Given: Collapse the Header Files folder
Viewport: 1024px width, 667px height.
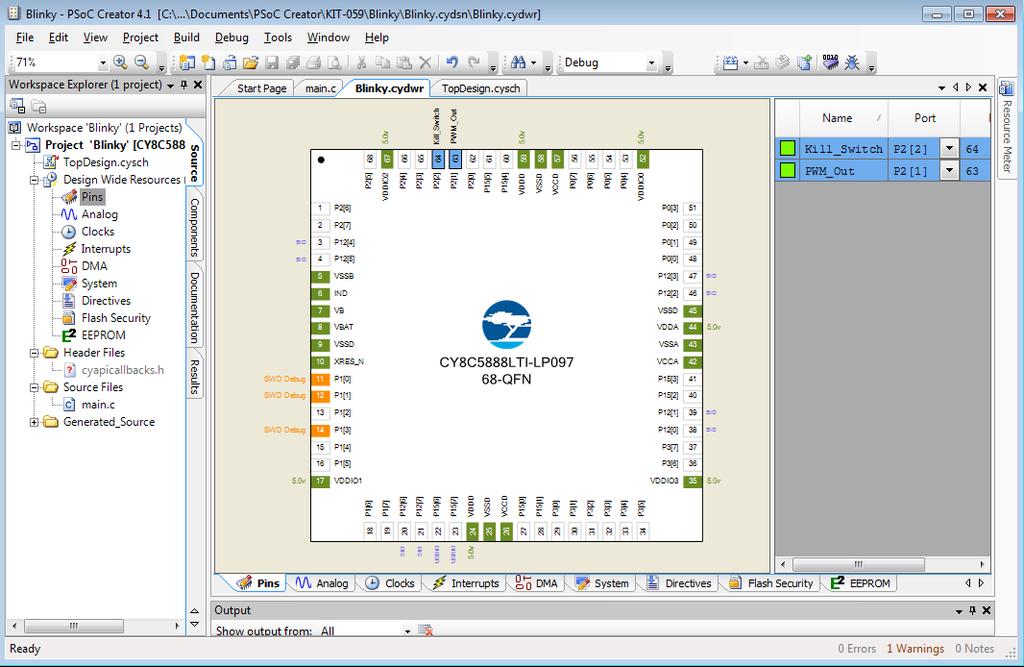Looking at the screenshot, I should (34, 353).
